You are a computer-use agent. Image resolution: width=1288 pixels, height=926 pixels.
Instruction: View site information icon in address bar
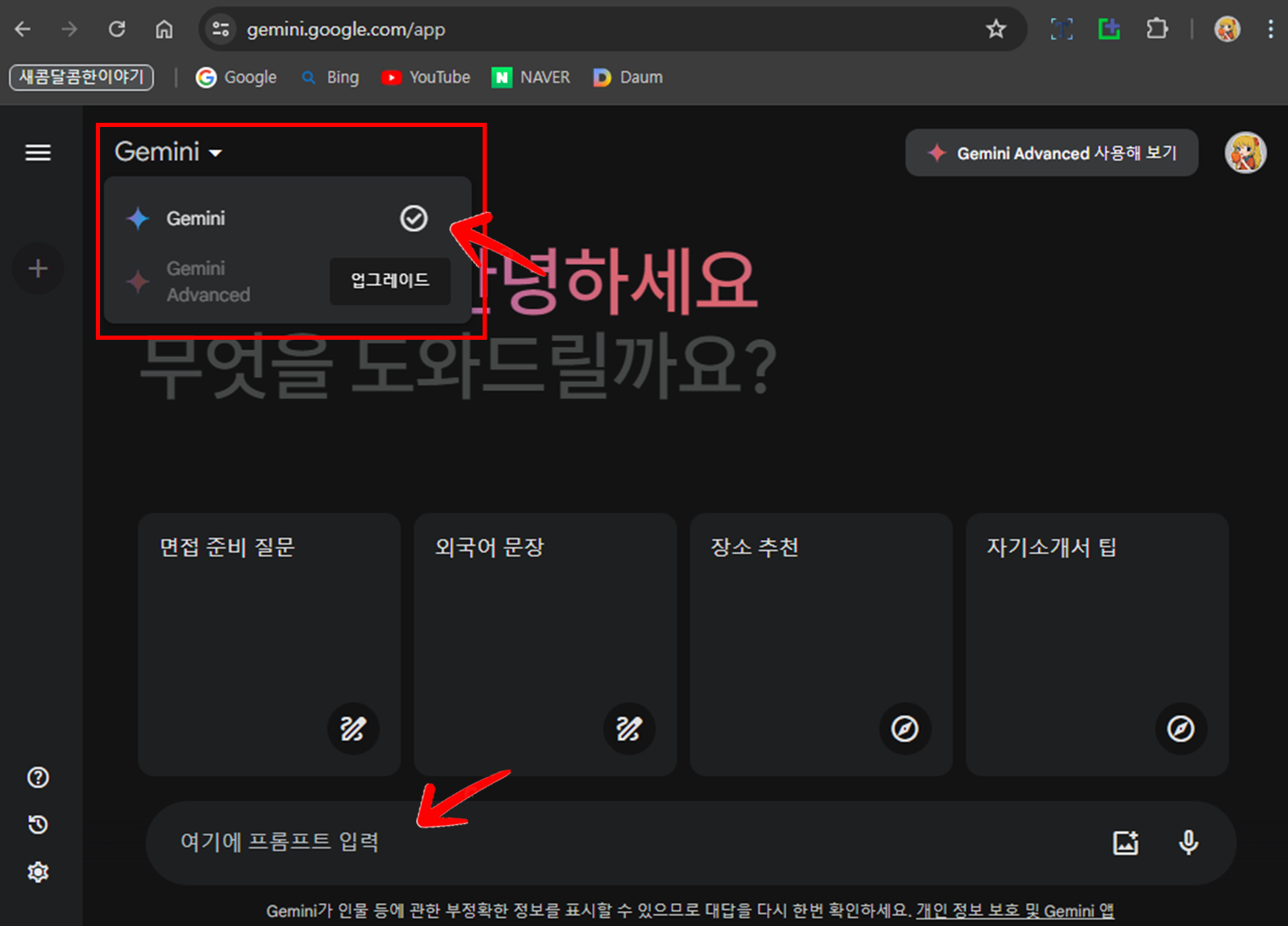(x=221, y=29)
